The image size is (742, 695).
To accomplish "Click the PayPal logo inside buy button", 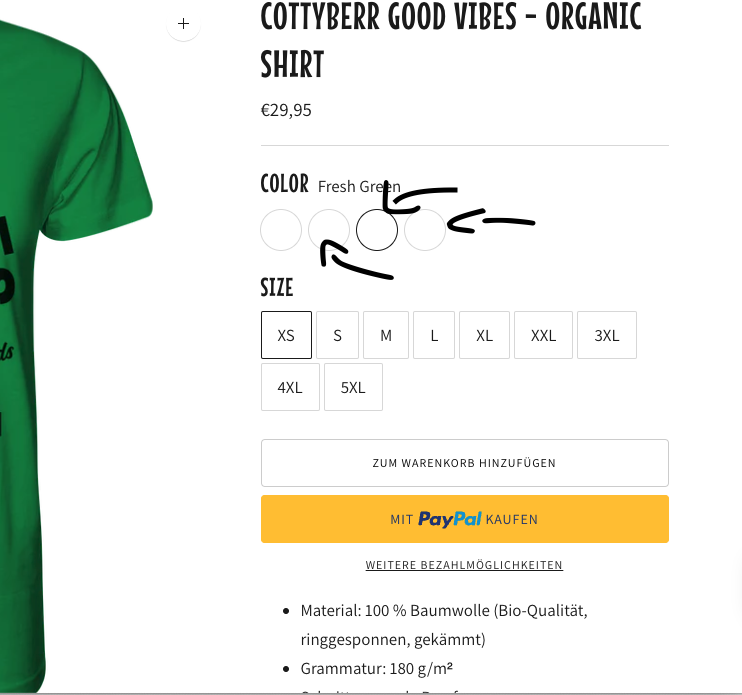I will [450, 519].
